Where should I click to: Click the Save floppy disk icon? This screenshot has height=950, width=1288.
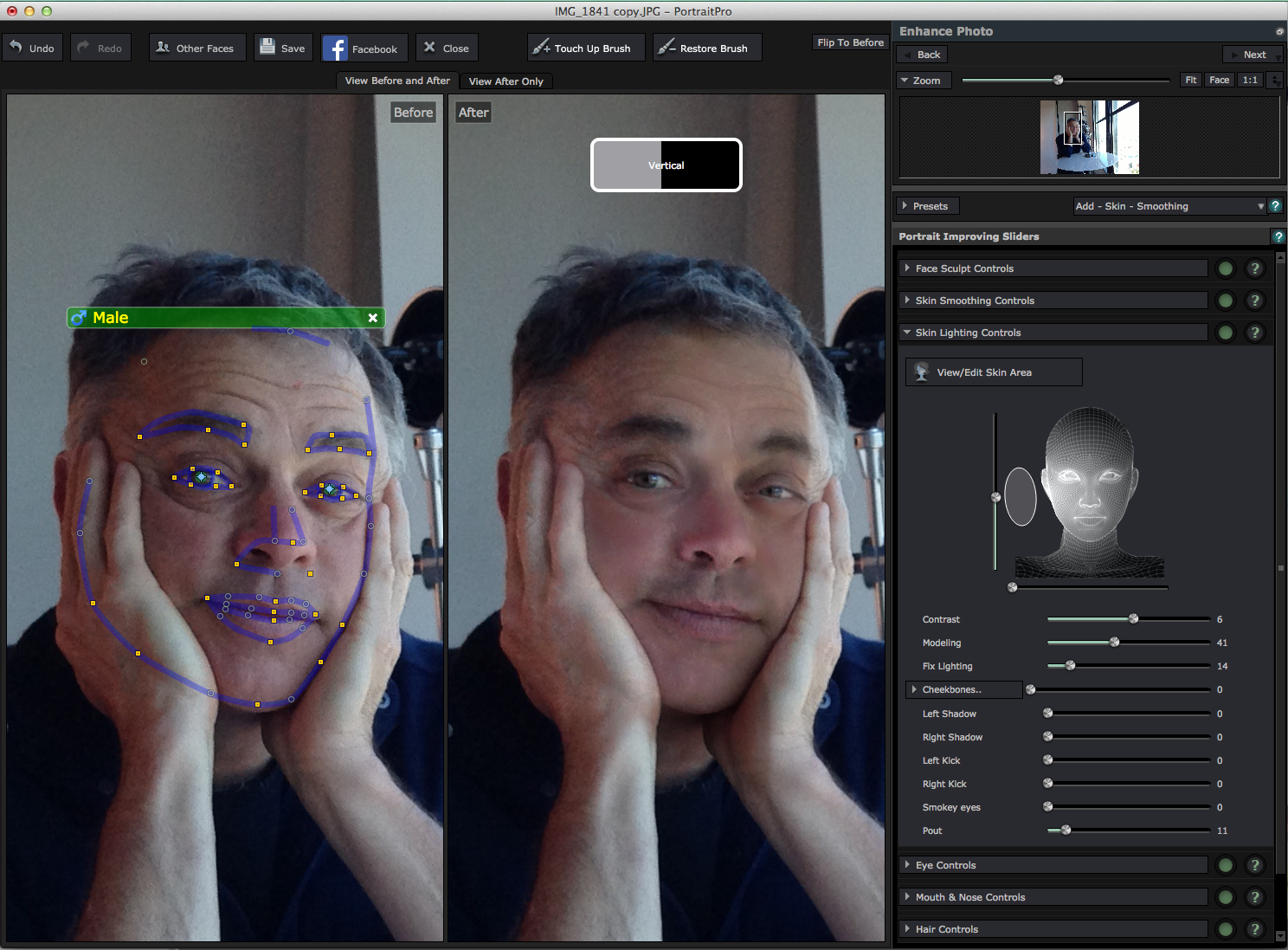[x=267, y=47]
